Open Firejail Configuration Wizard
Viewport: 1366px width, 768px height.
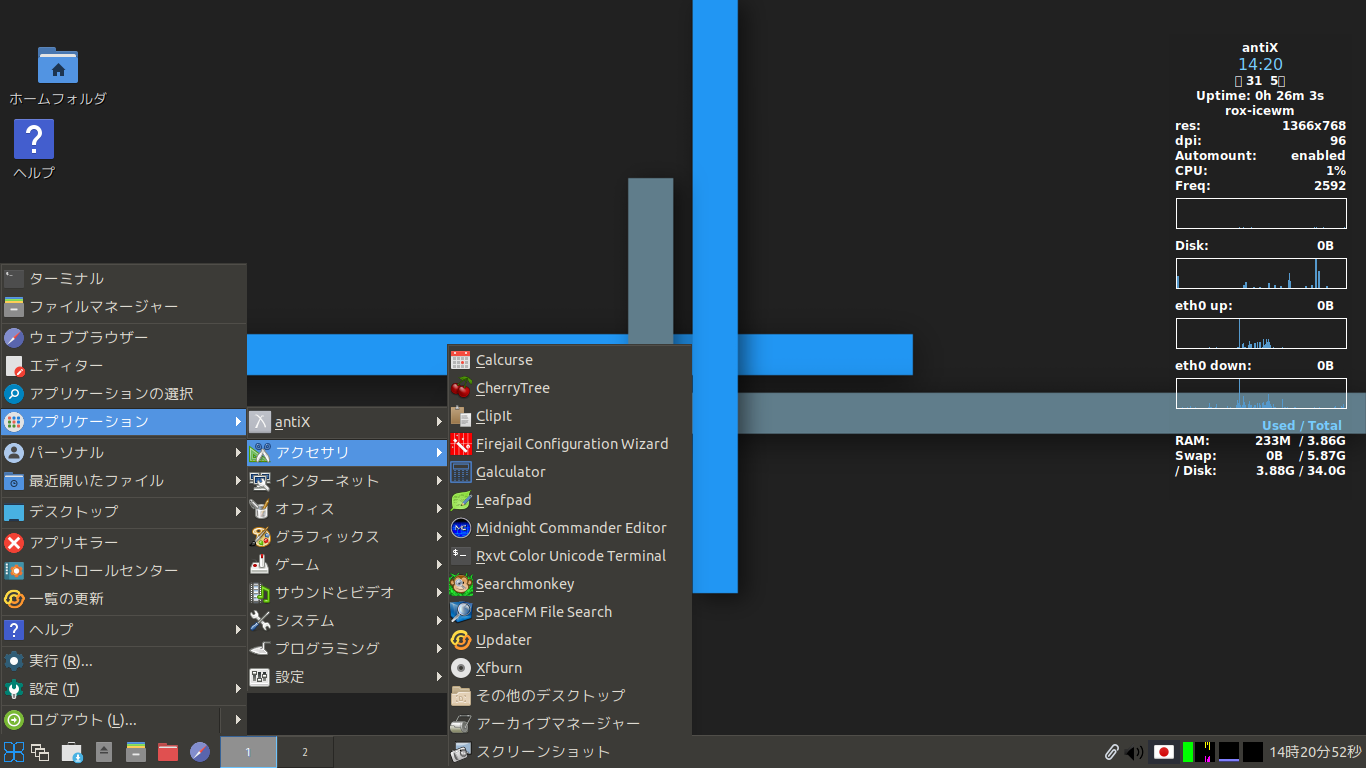(x=569, y=444)
